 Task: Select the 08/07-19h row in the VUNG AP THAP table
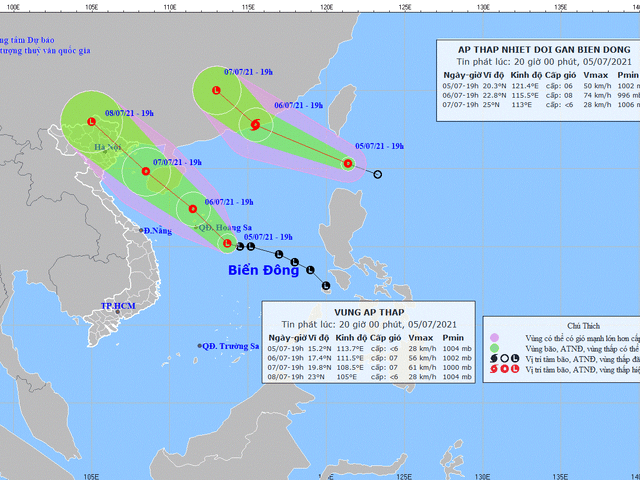pyautogui.click(x=363, y=377)
